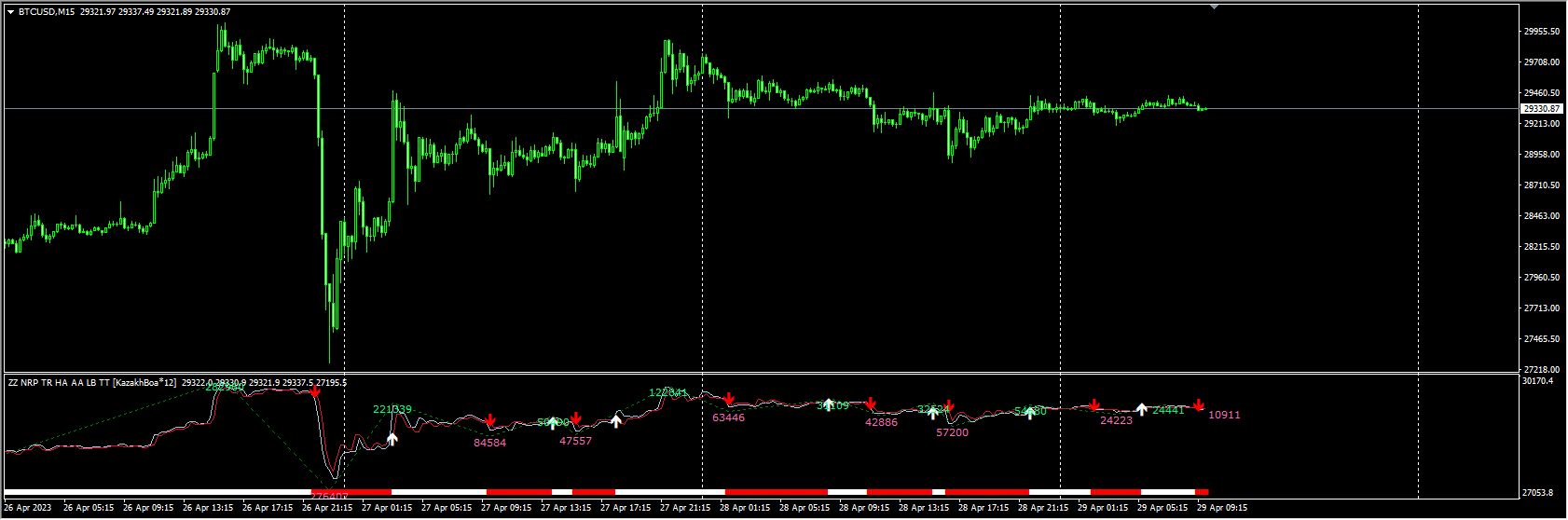Click the white buy arrow on 54480

[x=1030, y=413]
